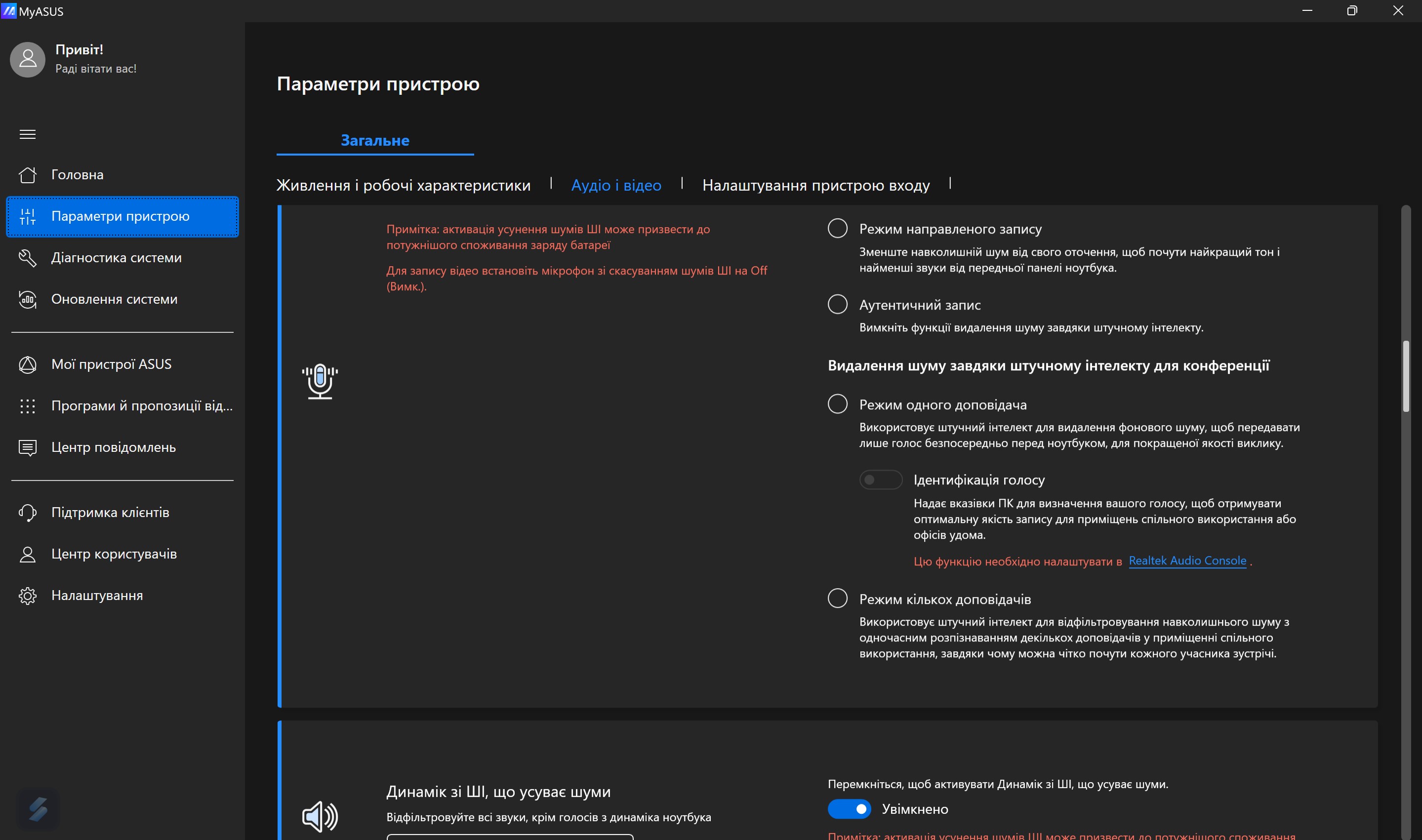Select Аутентичний запис radio button
The image size is (1422, 840).
click(837, 305)
